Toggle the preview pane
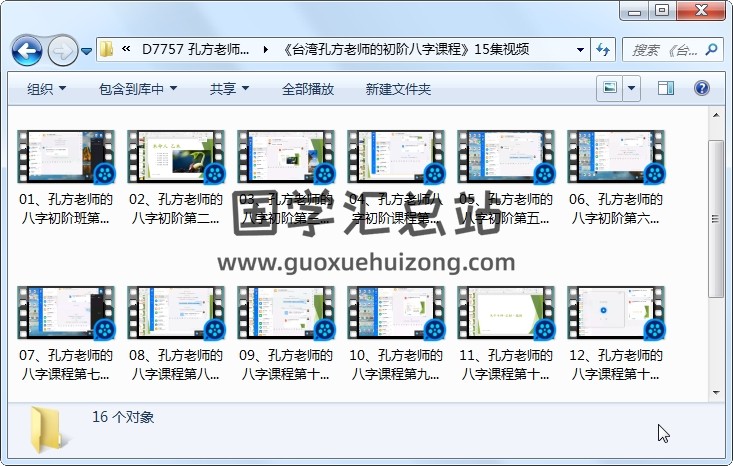 (666, 88)
